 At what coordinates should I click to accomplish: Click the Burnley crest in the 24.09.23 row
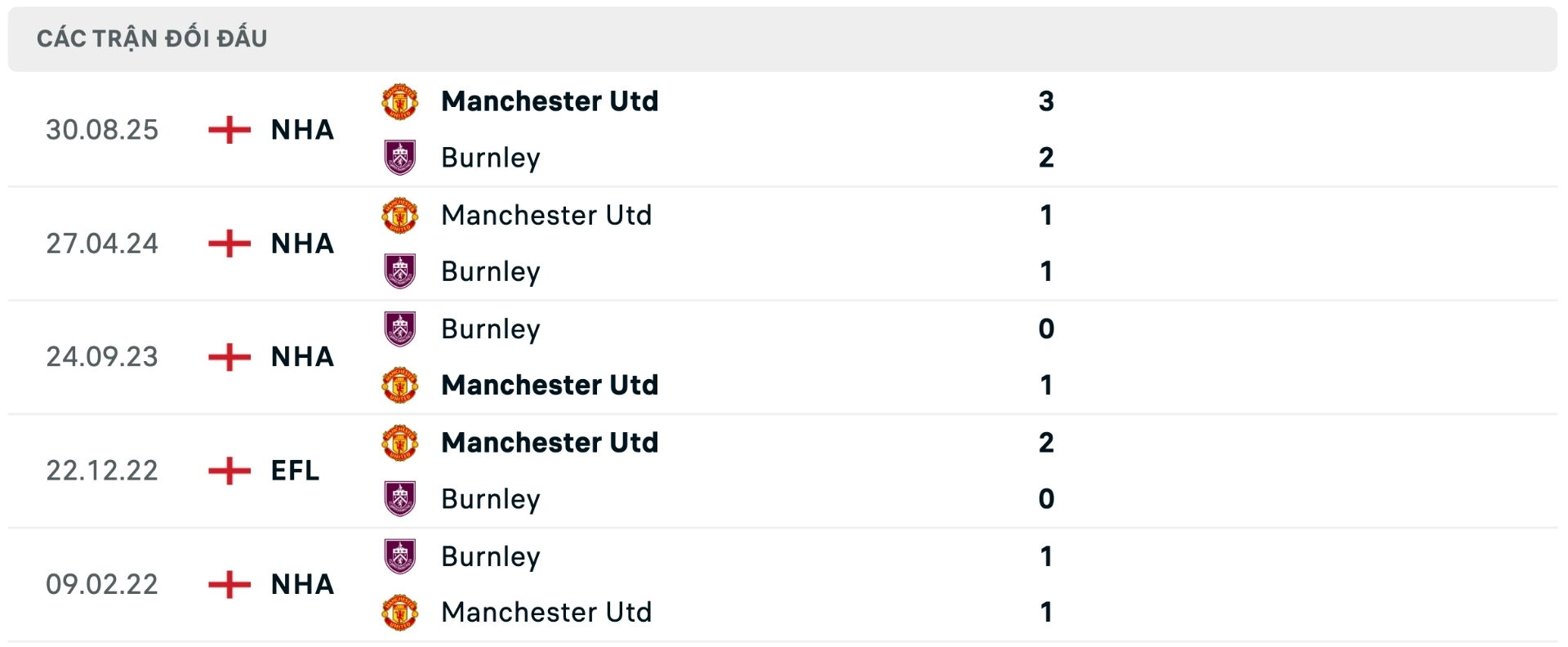pos(401,328)
